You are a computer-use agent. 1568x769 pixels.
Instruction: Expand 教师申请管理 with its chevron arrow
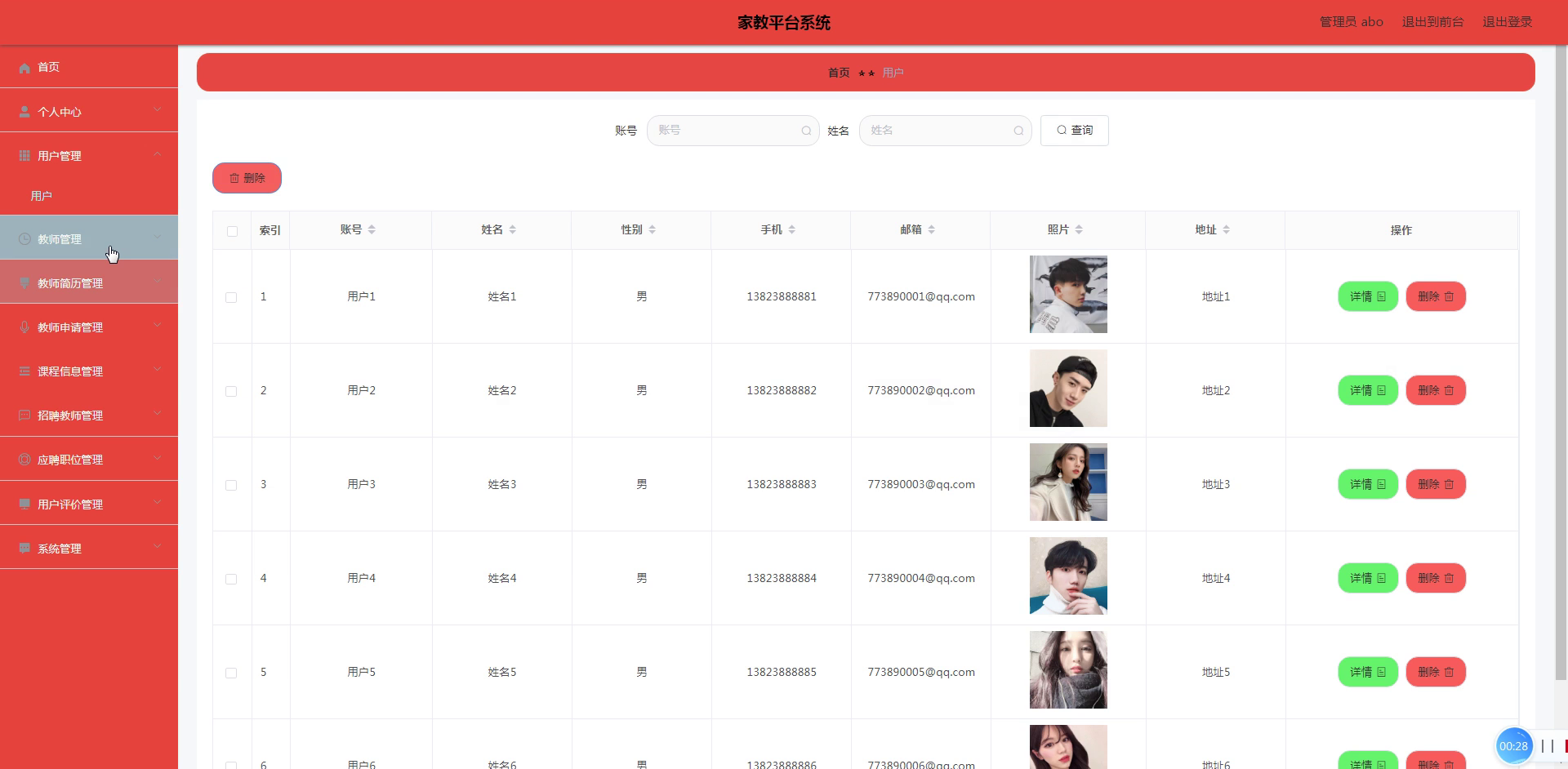157,326
